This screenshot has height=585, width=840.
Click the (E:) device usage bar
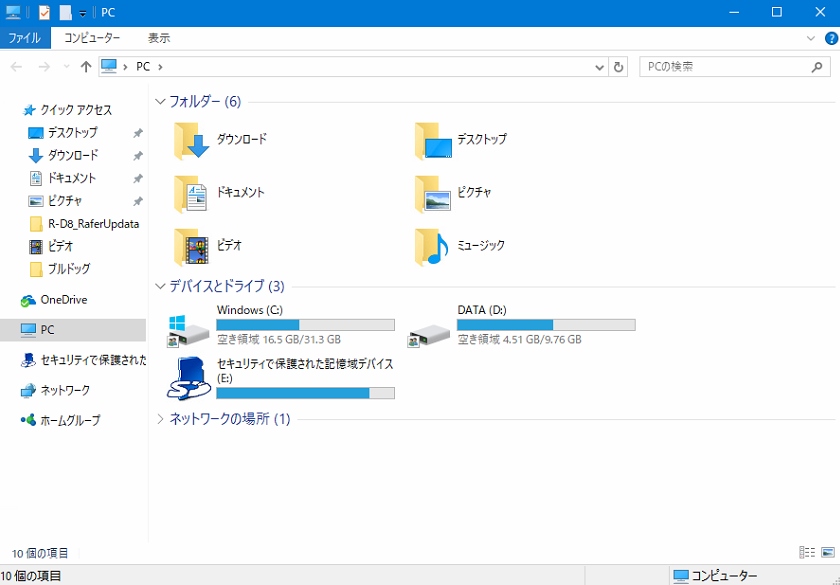click(305, 393)
